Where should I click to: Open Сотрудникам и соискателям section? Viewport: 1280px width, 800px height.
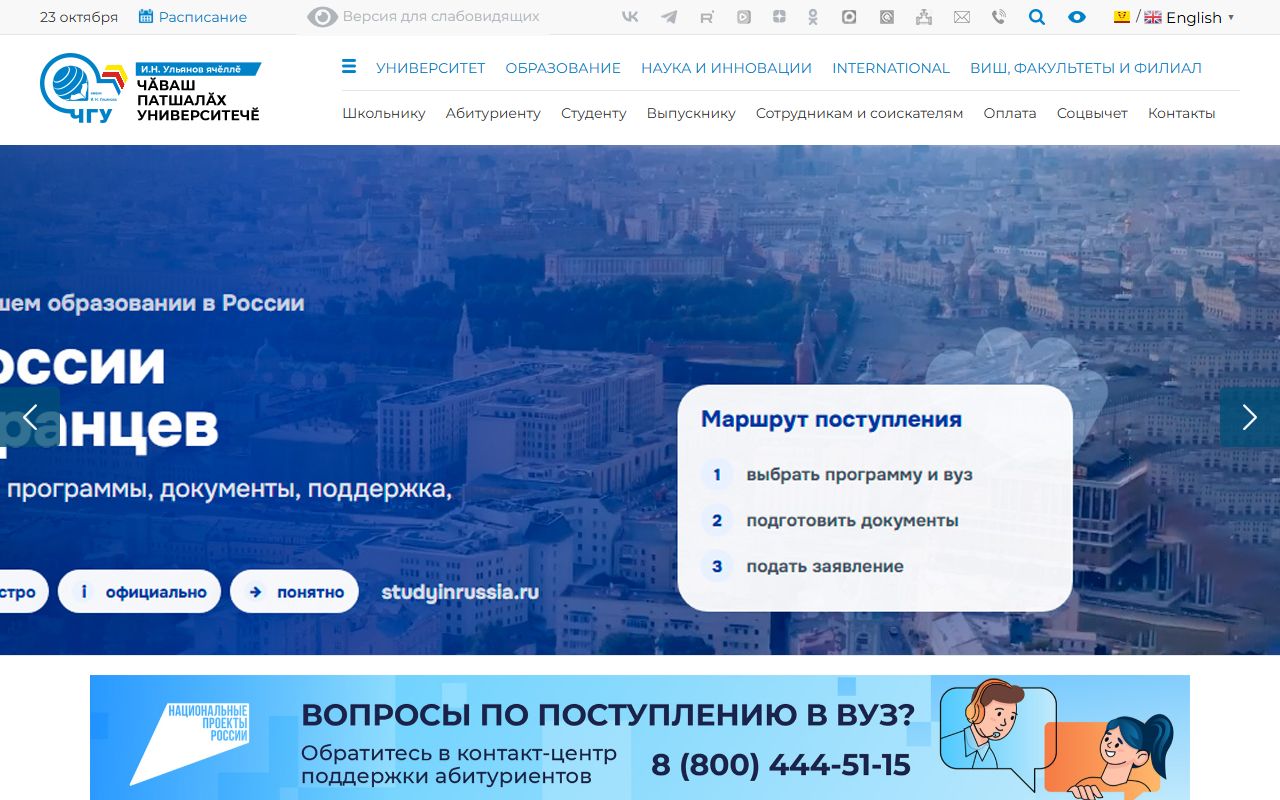(860, 113)
